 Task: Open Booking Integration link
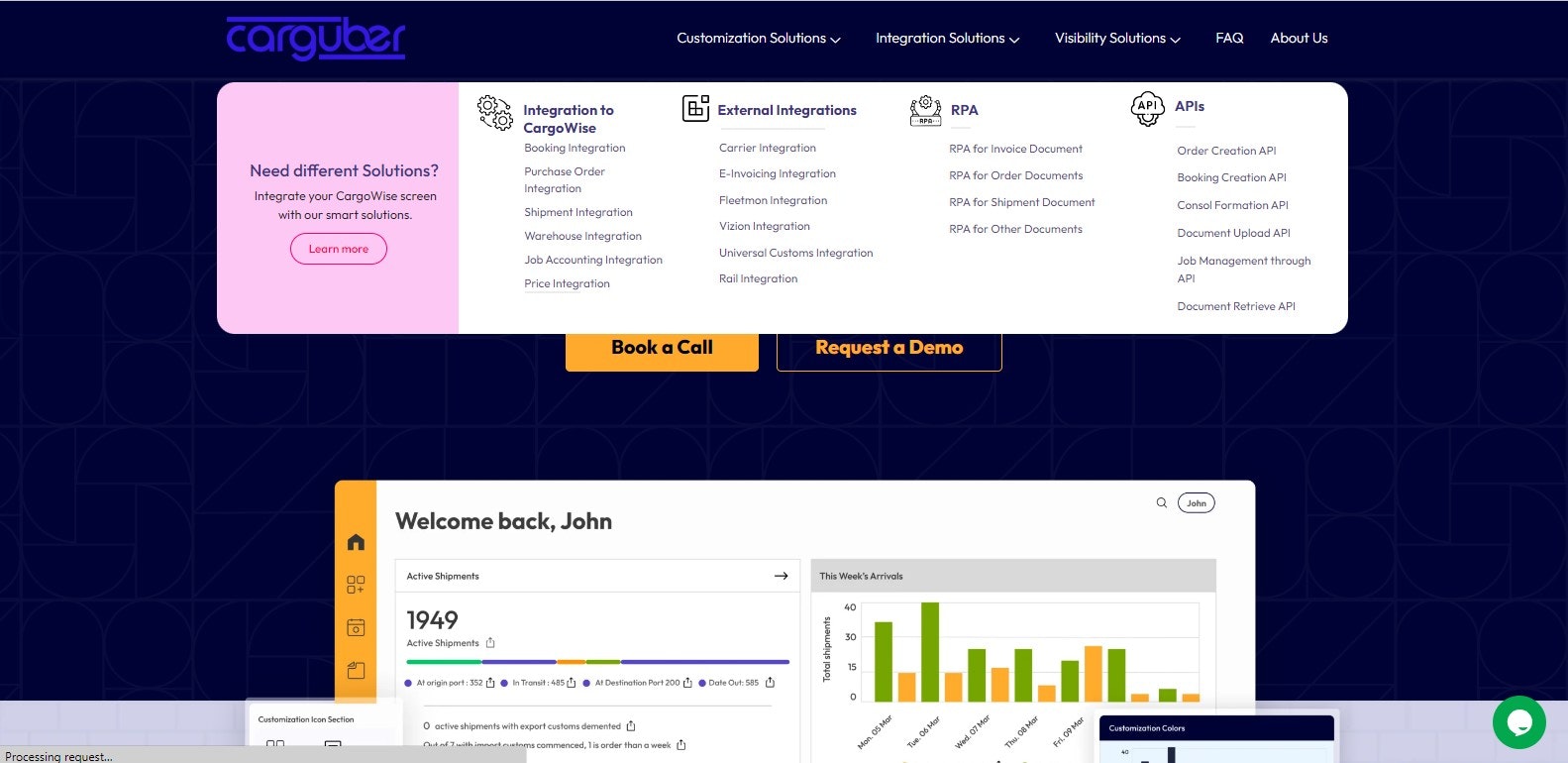point(575,148)
